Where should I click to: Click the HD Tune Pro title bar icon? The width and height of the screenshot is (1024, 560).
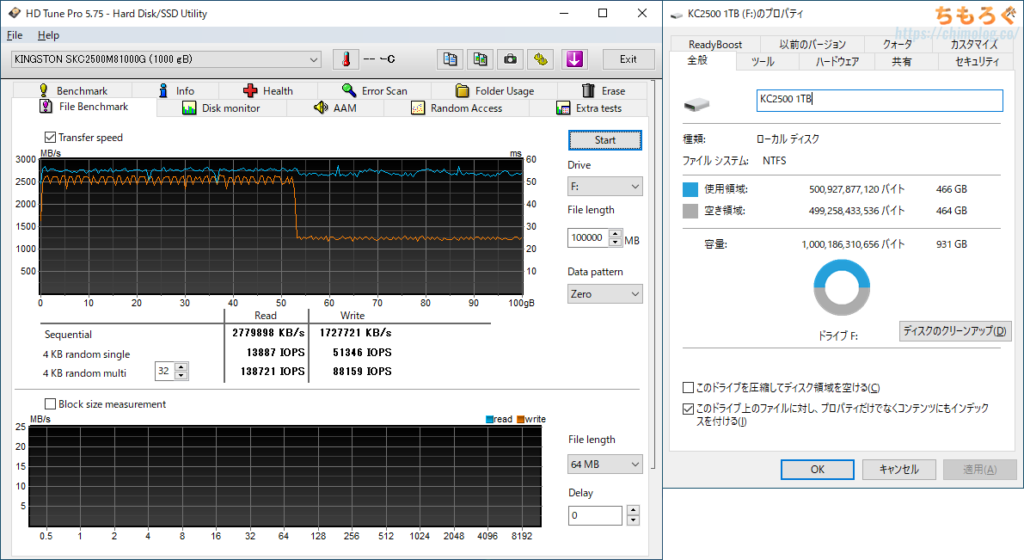[14, 13]
